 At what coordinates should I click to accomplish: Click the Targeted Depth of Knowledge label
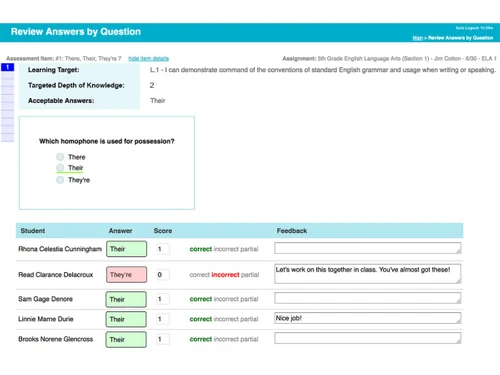(76, 85)
